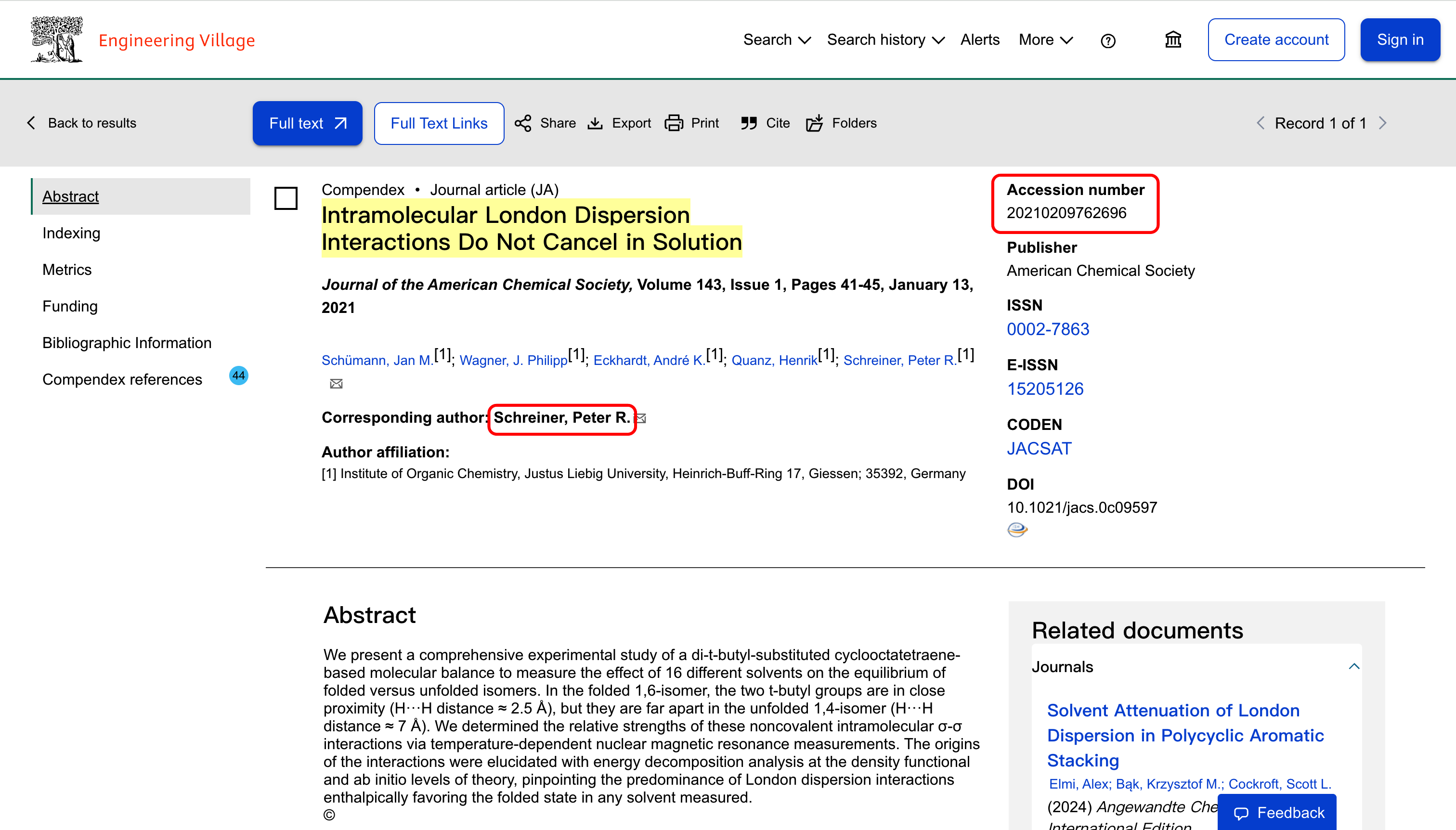Click the Full text button
Image resolution: width=1456 pixels, height=830 pixels.
tap(307, 123)
